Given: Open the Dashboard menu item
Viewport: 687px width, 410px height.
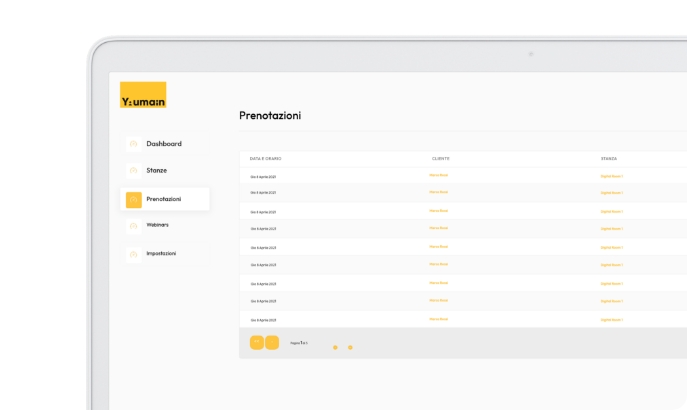Looking at the screenshot, I should [164, 144].
